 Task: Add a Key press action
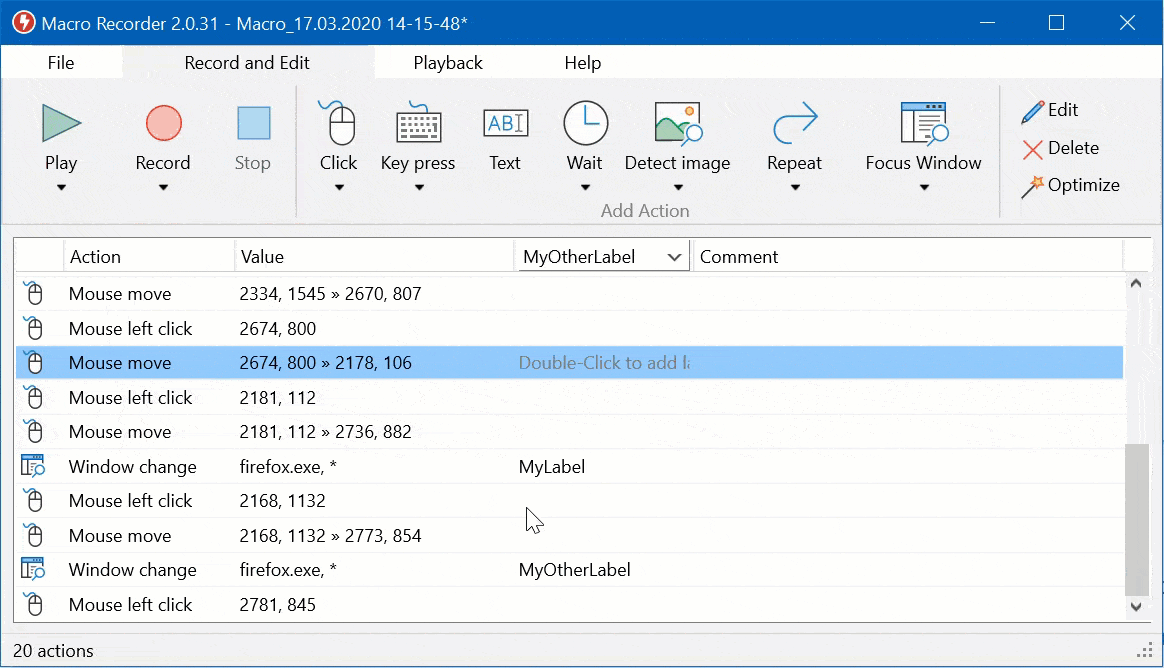418,124
